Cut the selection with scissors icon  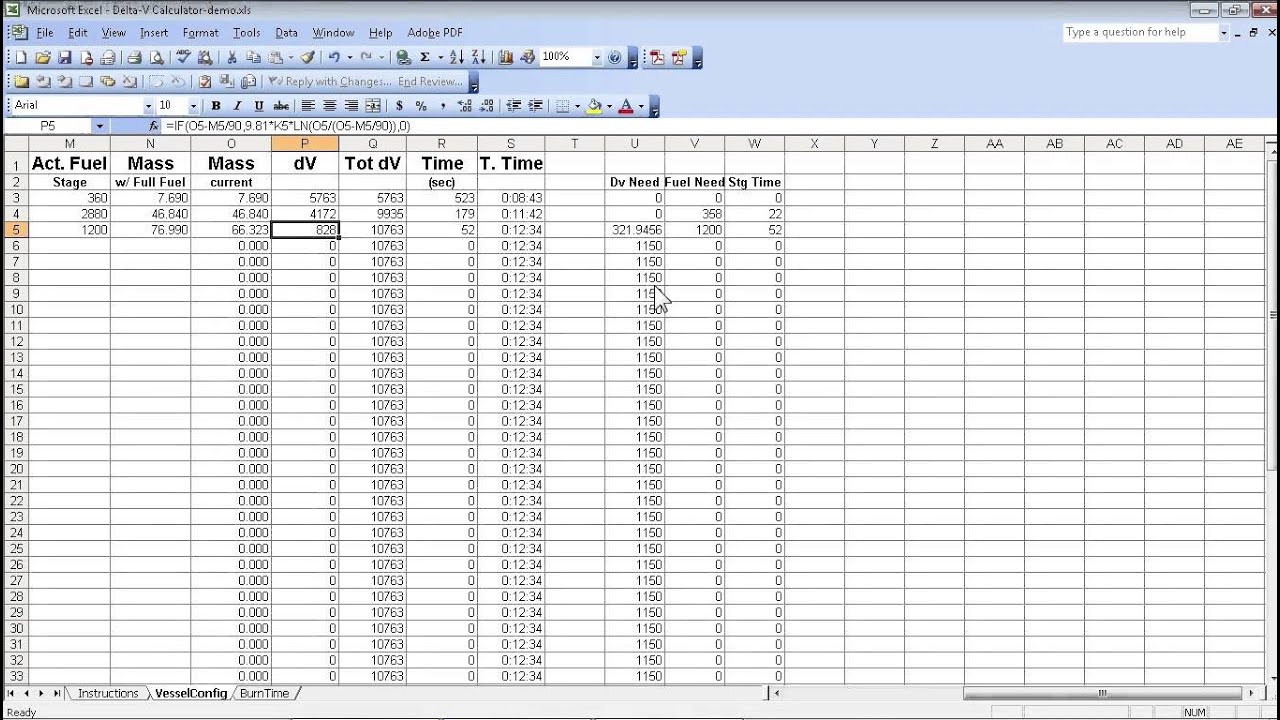pos(232,58)
